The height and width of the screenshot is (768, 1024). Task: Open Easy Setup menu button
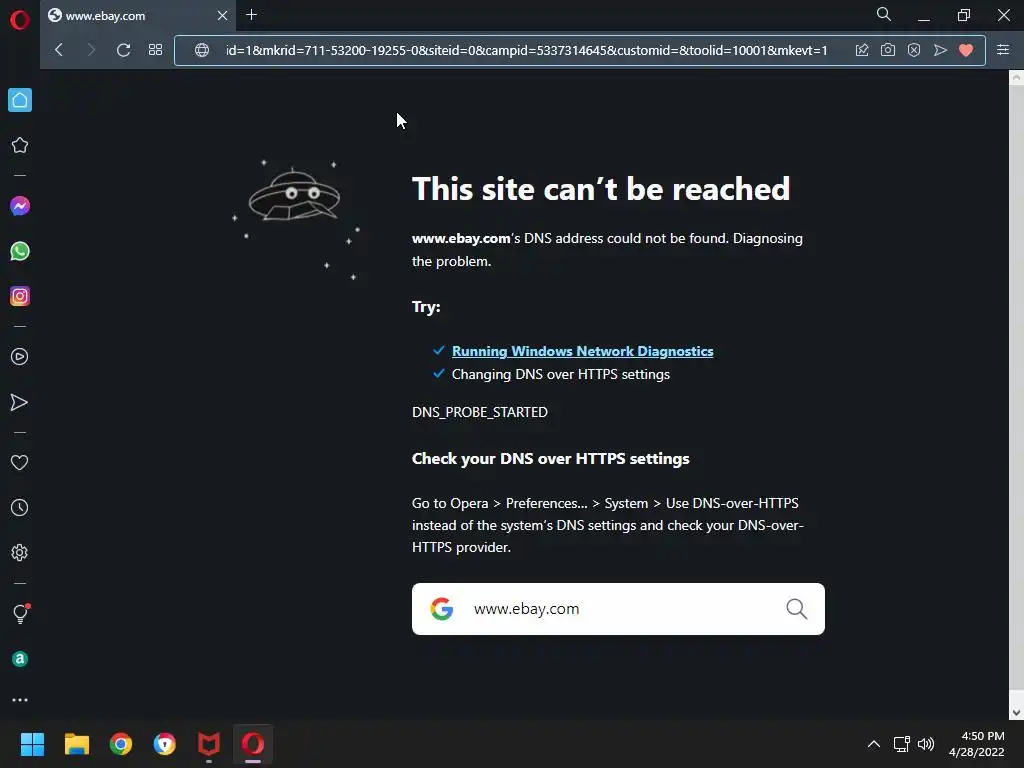1003,50
